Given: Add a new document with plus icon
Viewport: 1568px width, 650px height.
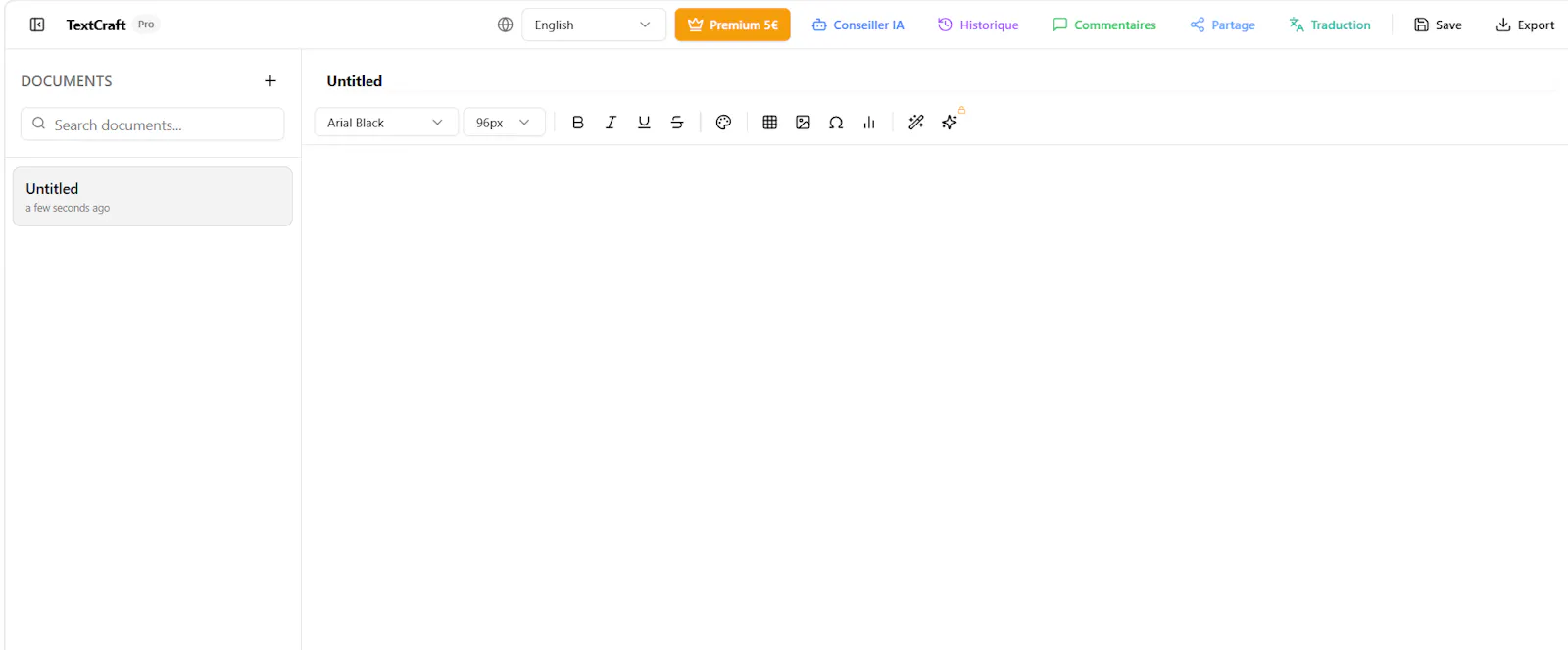Looking at the screenshot, I should [270, 80].
